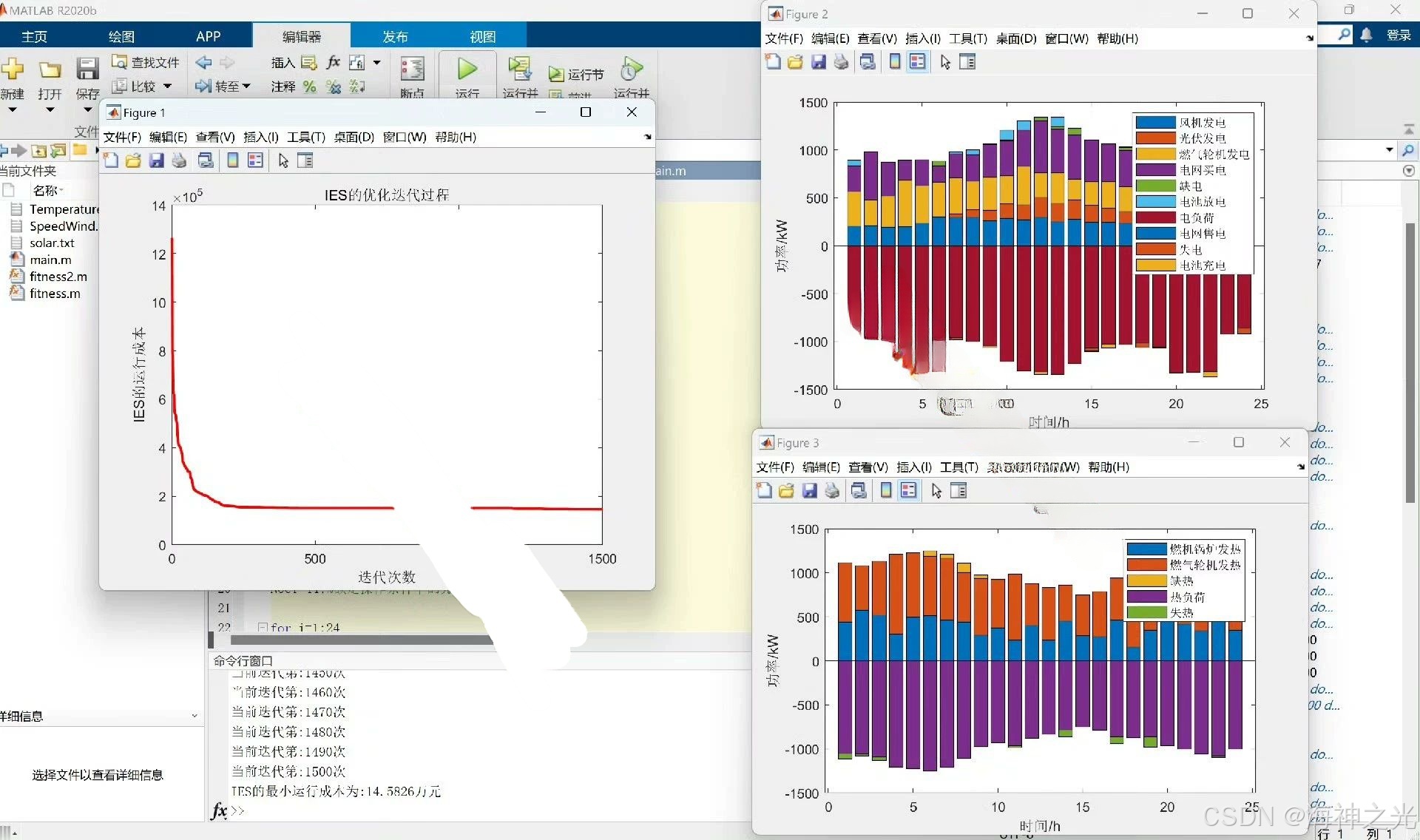Open 工具(T) menu in Figure 1
The height and width of the screenshot is (840, 1420).
click(x=305, y=137)
